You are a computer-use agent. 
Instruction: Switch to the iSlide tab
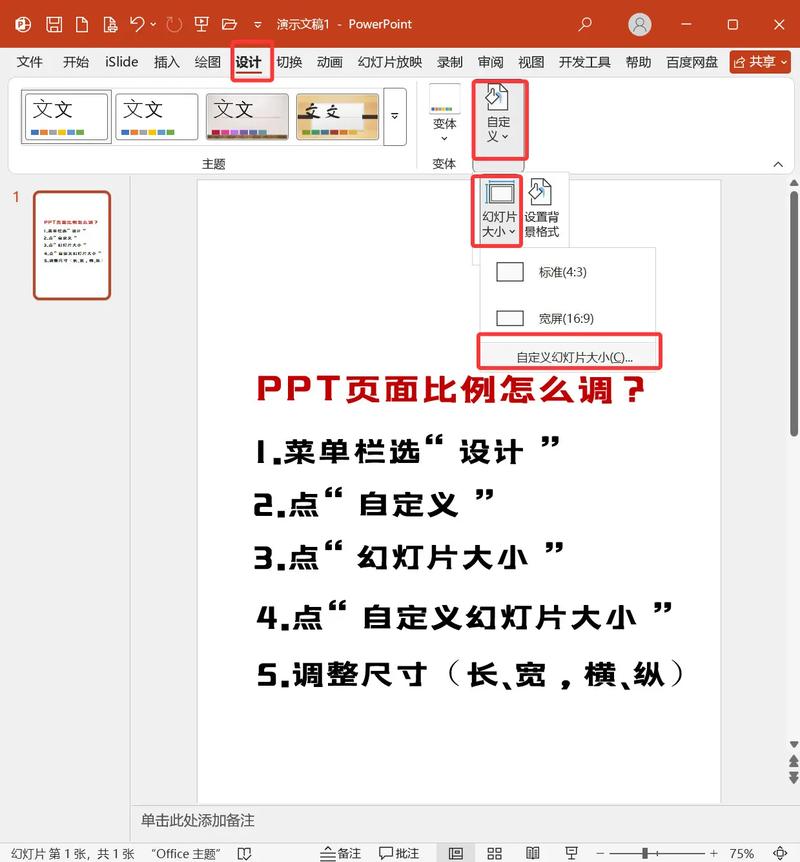click(x=122, y=62)
